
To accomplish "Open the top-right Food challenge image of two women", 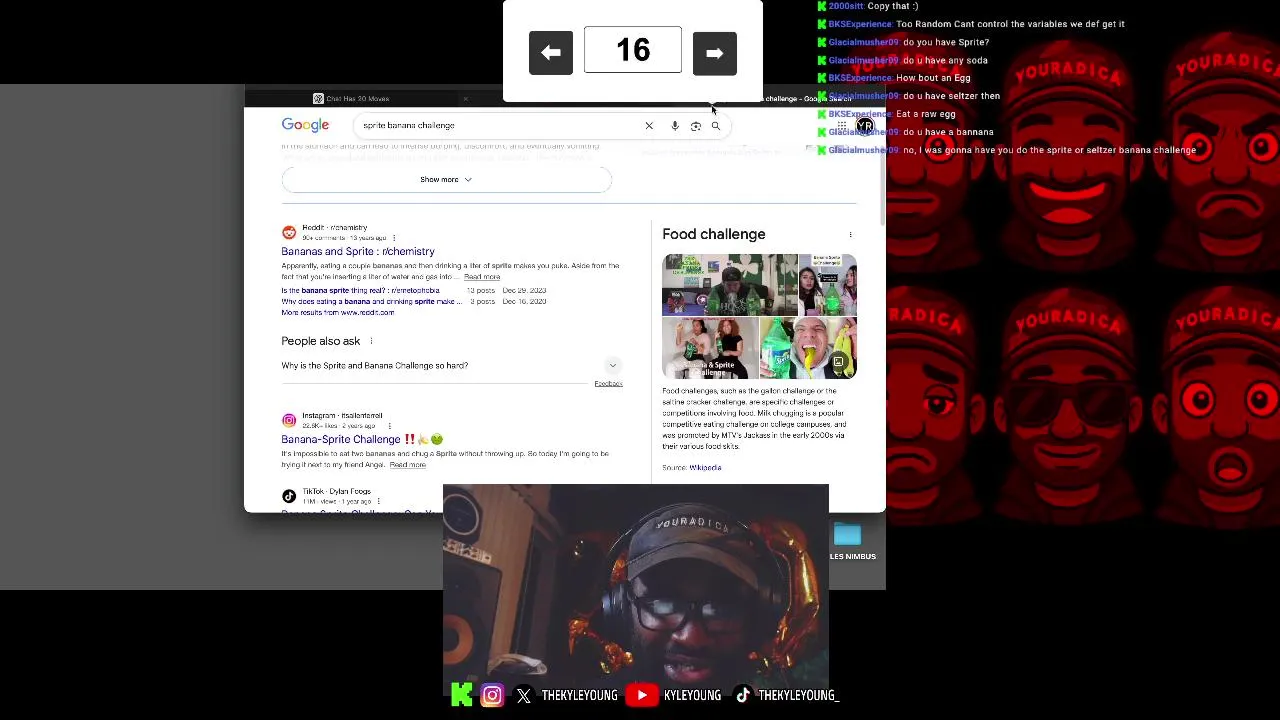I will [x=828, y=285].
